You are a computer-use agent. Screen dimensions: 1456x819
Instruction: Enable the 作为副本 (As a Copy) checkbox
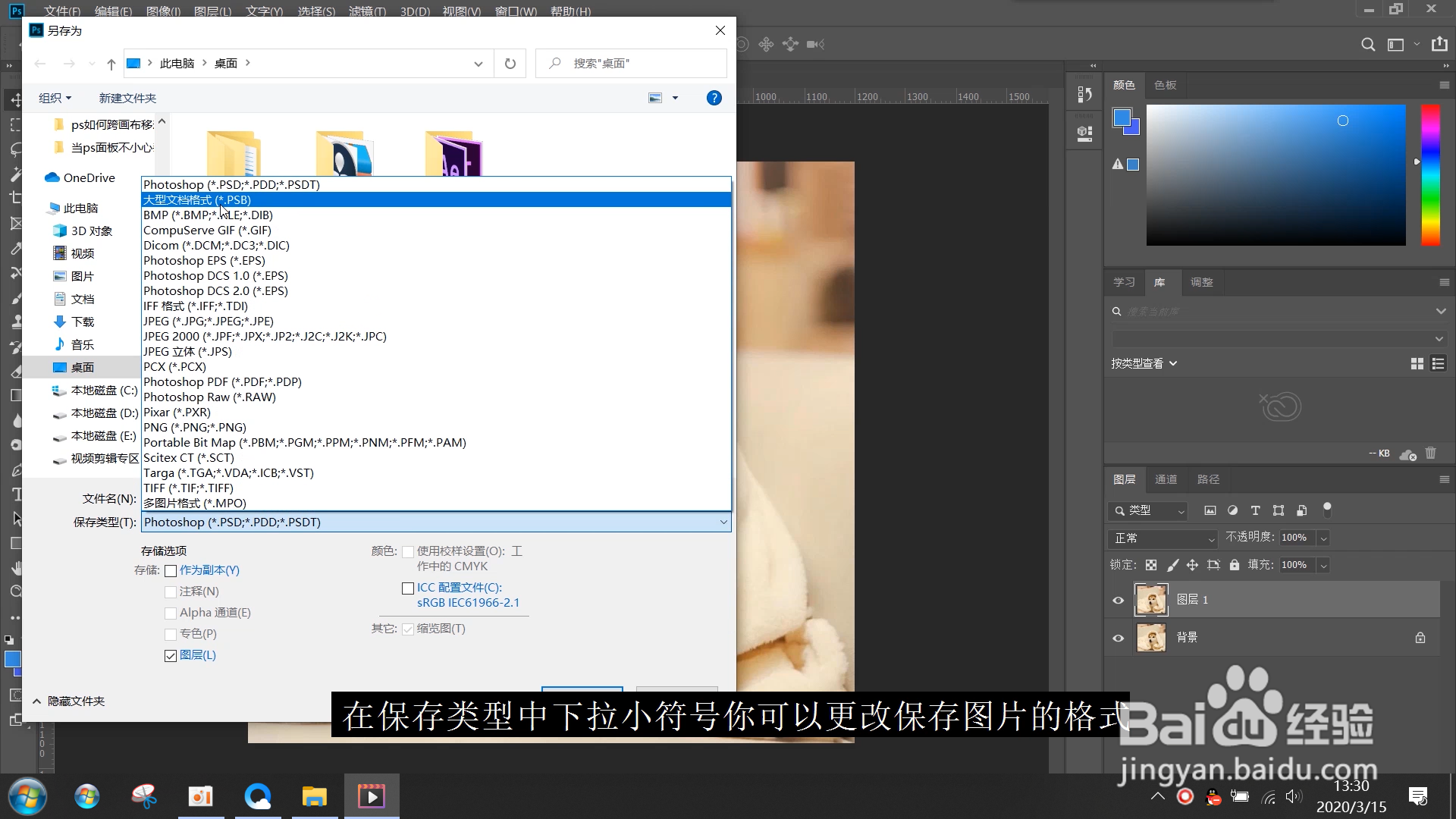(x=171, y=571)
